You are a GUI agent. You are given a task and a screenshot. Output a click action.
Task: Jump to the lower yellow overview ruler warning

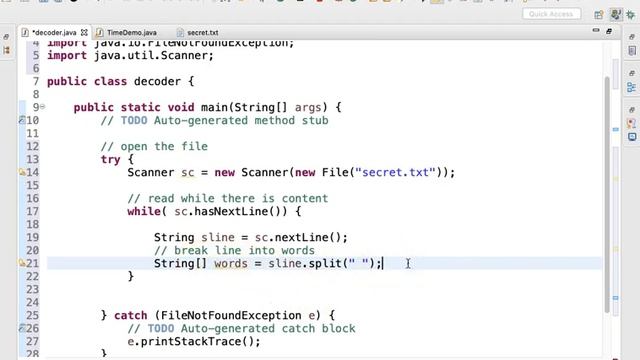616,249
